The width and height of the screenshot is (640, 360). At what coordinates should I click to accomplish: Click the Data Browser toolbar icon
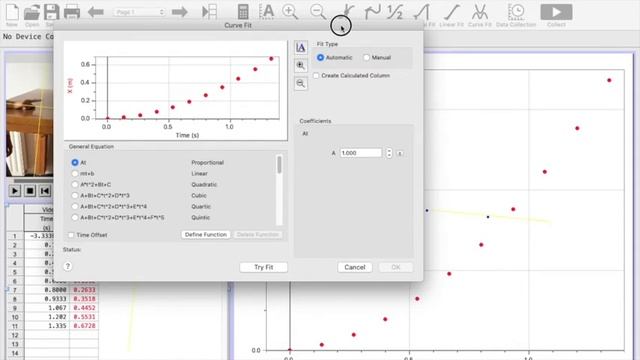pos(209,12)
